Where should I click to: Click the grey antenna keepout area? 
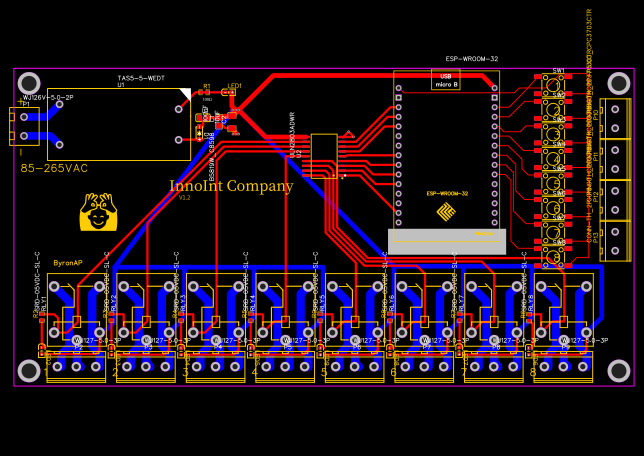click(x=446, y=241)
